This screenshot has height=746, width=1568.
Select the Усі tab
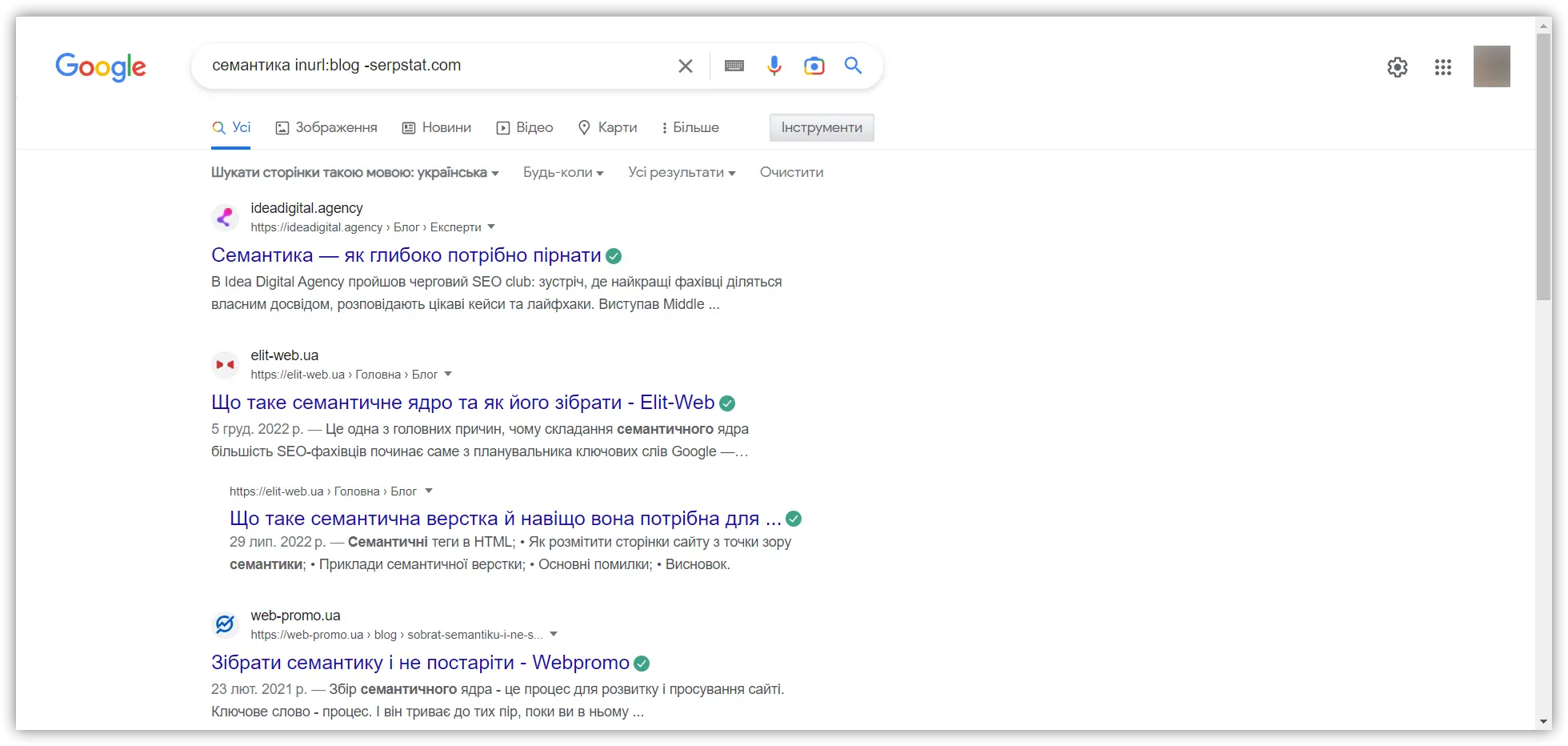click(x=231, y=128)
